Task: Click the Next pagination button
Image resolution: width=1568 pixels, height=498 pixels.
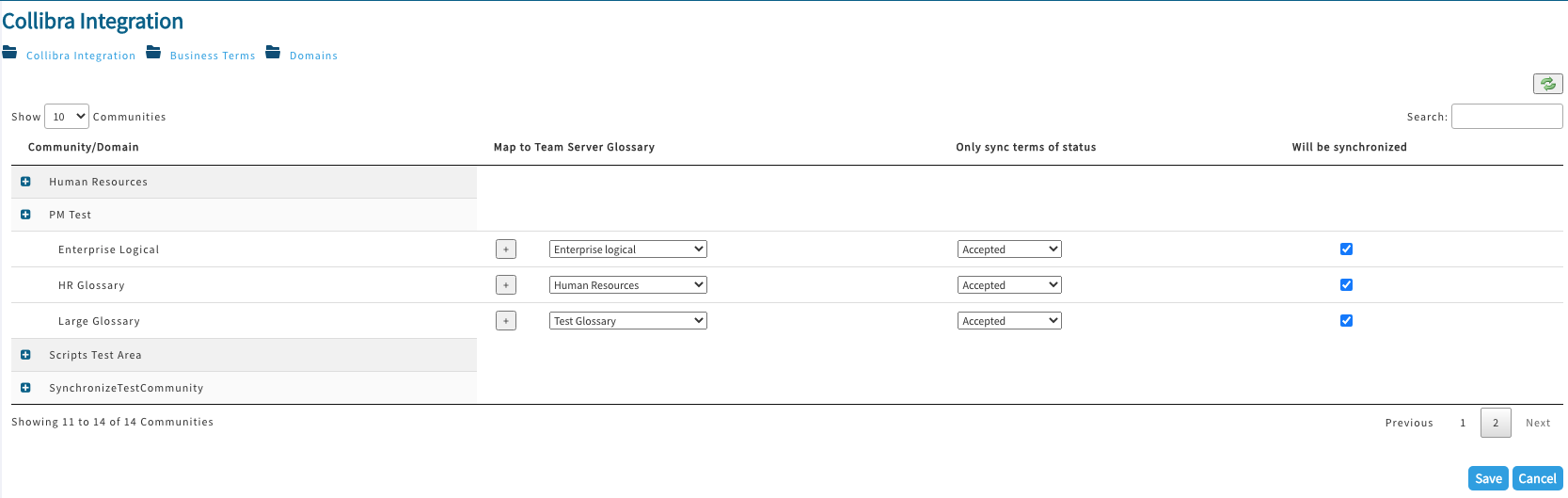Action: (1538, 423)
